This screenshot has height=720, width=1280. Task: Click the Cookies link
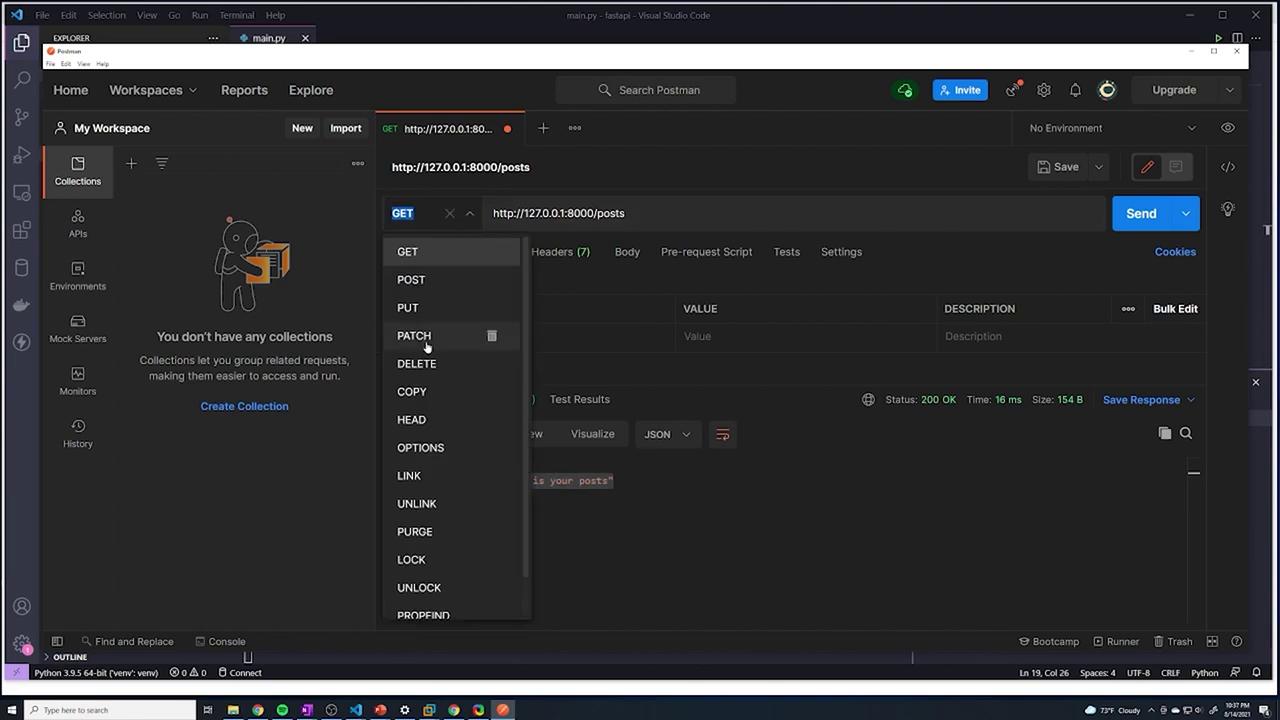1175,252
